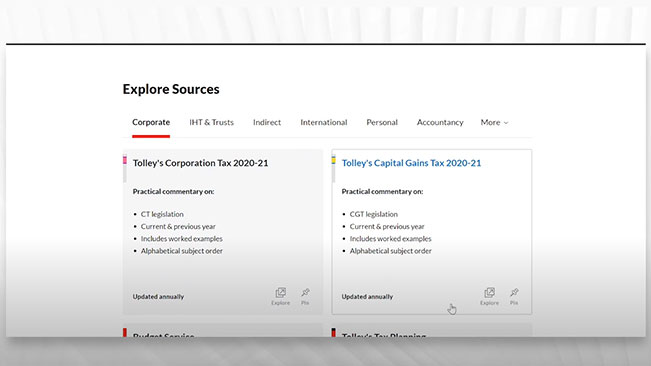
Task: Click 'Practical commentary on:' in Capital Gains card
Action: [382, 191]
